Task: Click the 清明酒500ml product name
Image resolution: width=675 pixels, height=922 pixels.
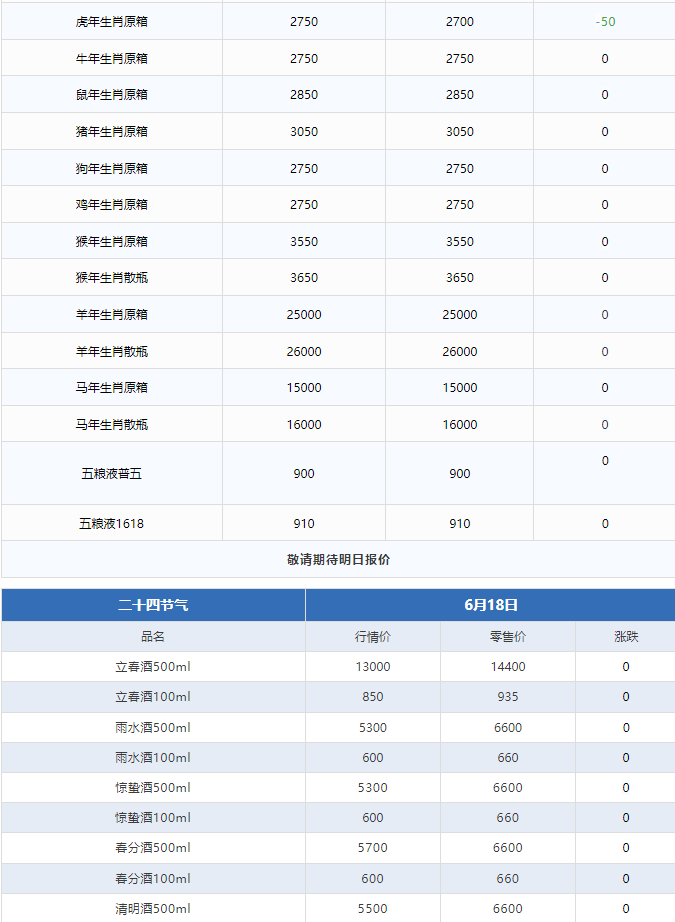Action: (x=153, y=909)
